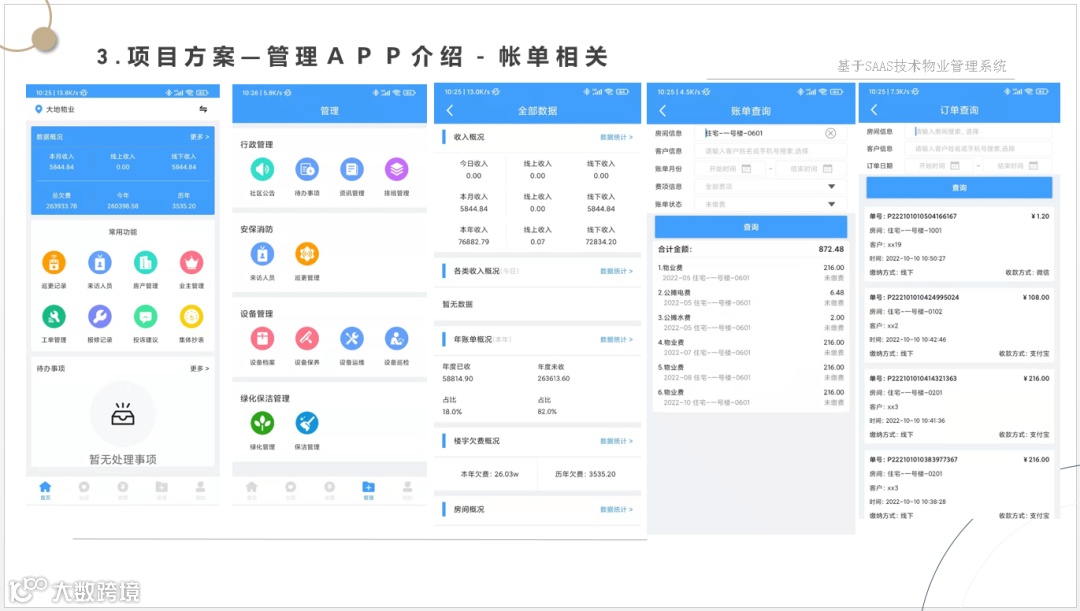Open 资讯管理 icon under 行政管理
This screenshot has width=1080, height=611.
351,169
